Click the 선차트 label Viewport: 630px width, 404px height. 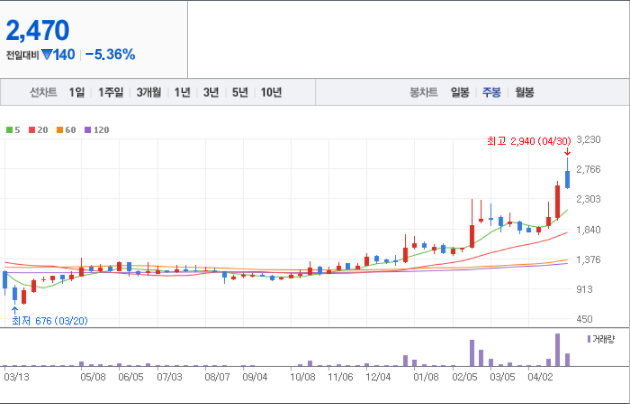click(x=43, y=92)
